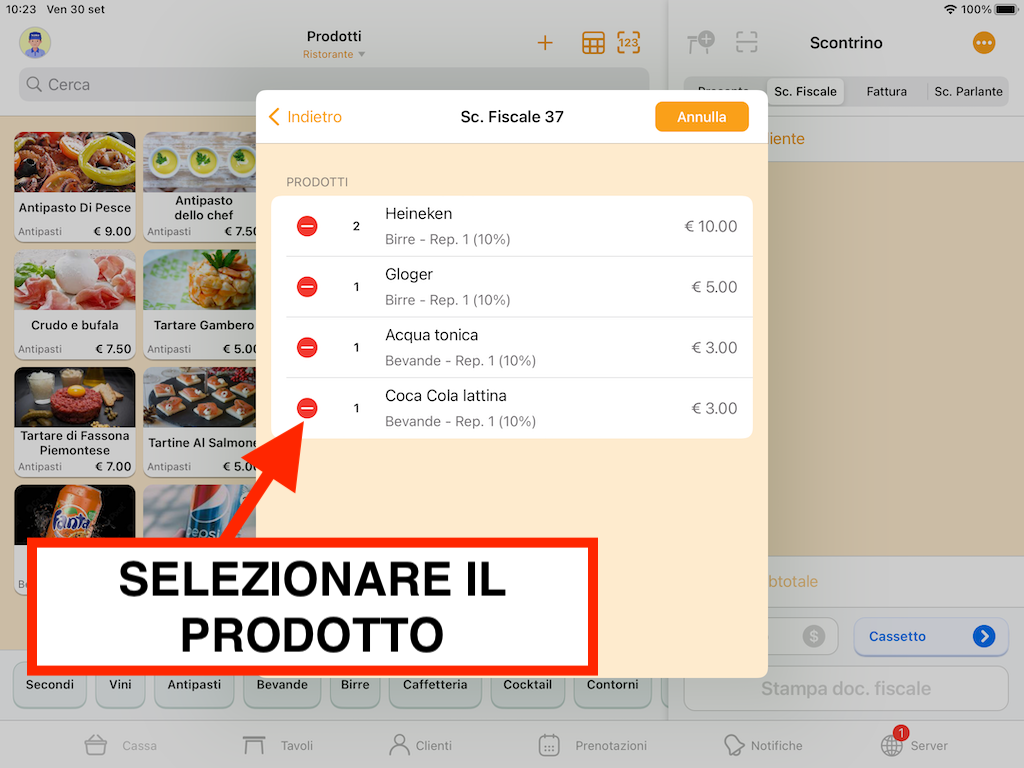Open the Prenotazioni tab
The image size is (1024, 768).
click(592, 745)
